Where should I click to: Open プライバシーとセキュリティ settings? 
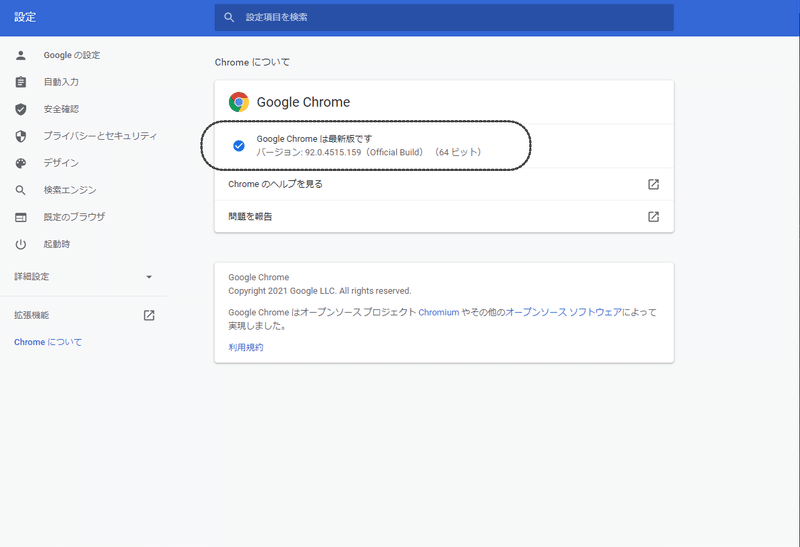pyautogui.click(x=100, y=136)
